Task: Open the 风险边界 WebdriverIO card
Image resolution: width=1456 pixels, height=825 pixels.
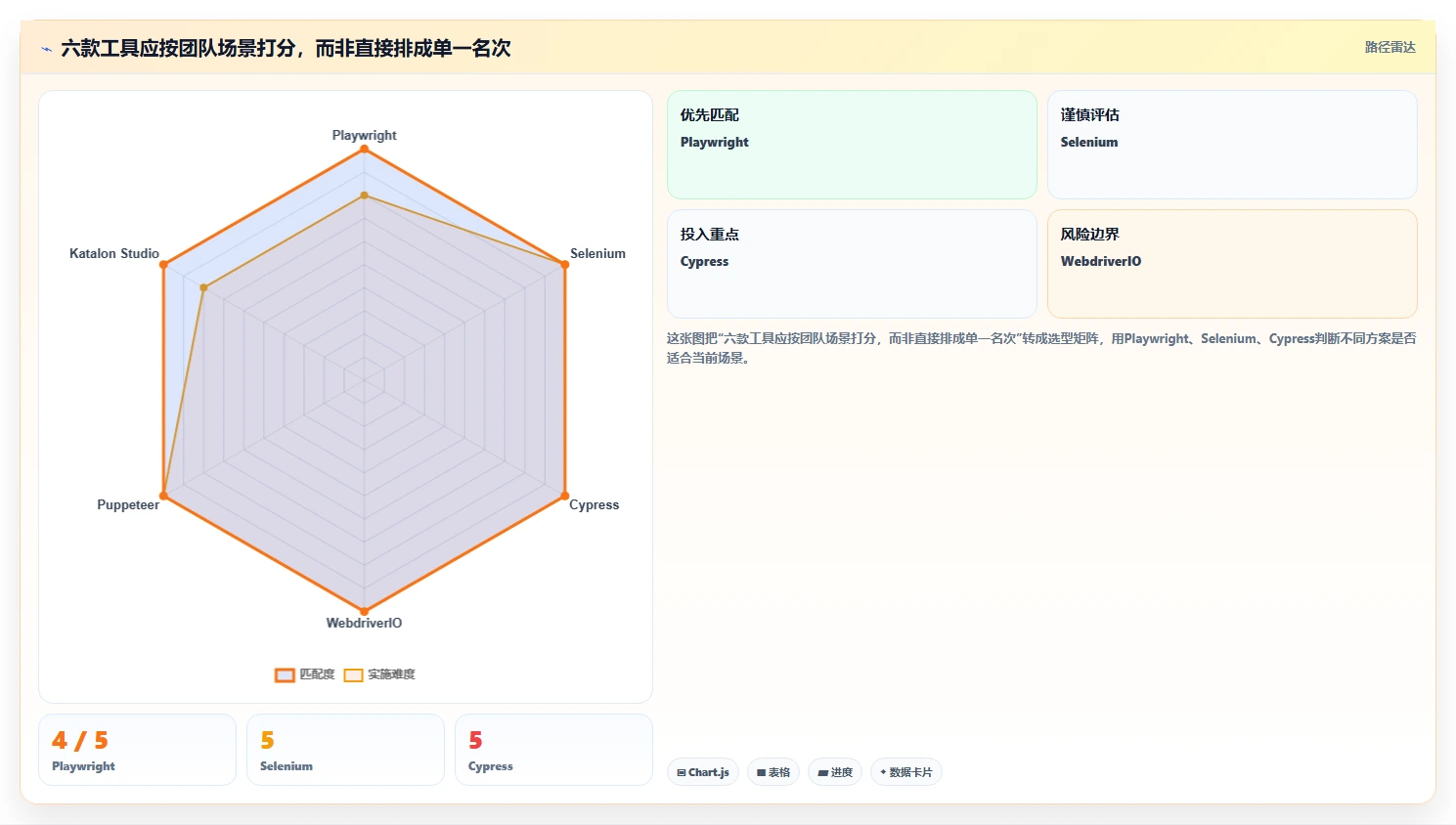Action: point(1232,264)
